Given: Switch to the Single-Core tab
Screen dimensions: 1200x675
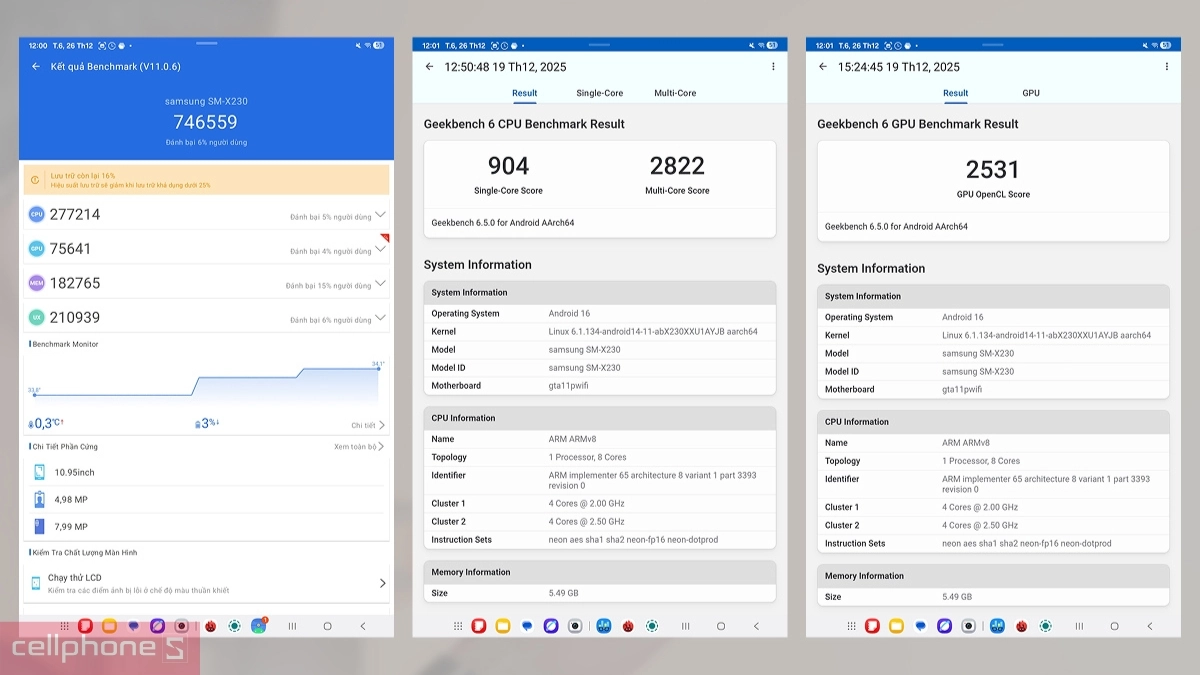Looking at the screenshot, I should tap(599, 93).
